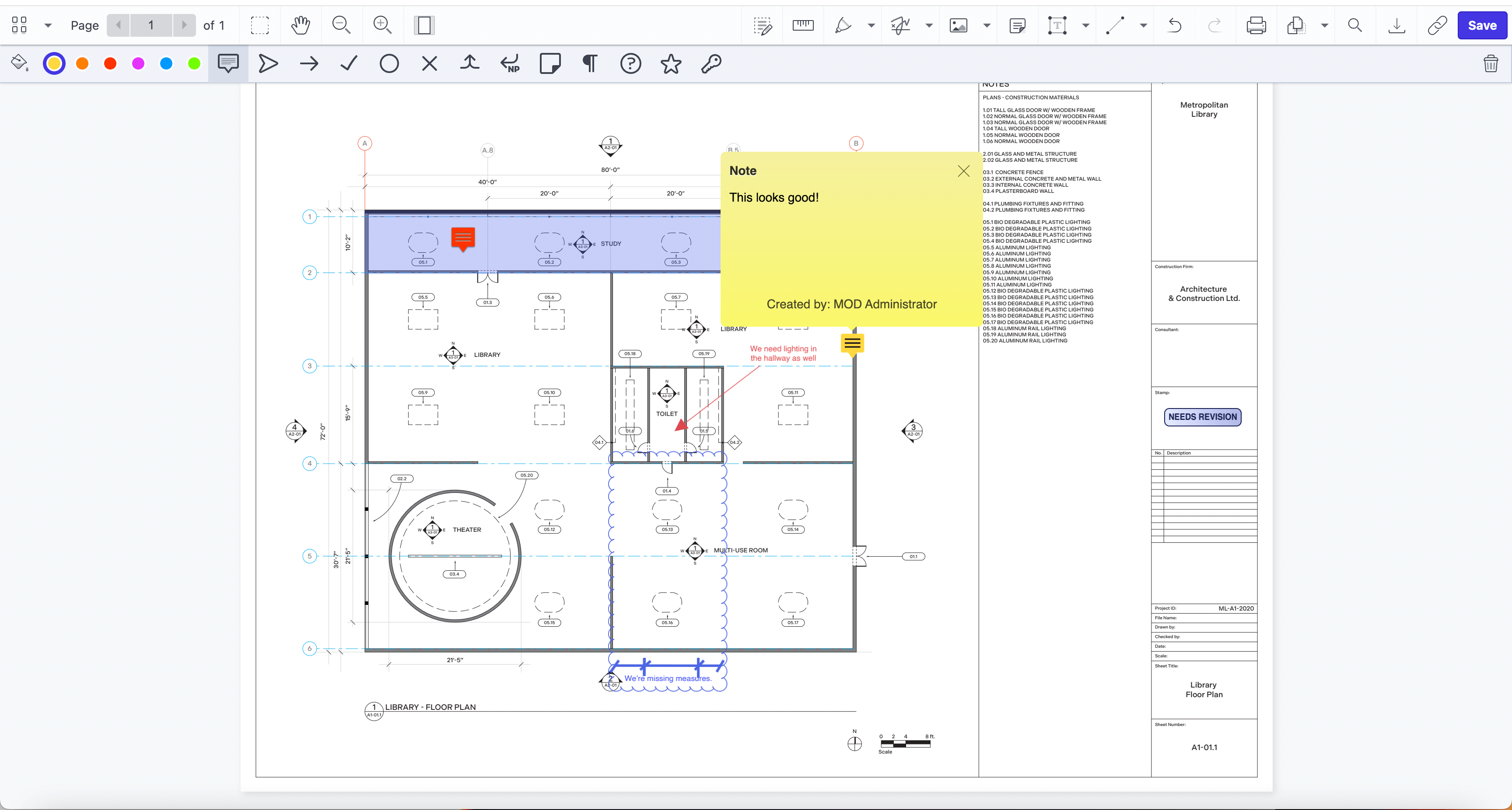
Task: Open the ink tool dropdown arrow
Action: (x=871, y=25)
